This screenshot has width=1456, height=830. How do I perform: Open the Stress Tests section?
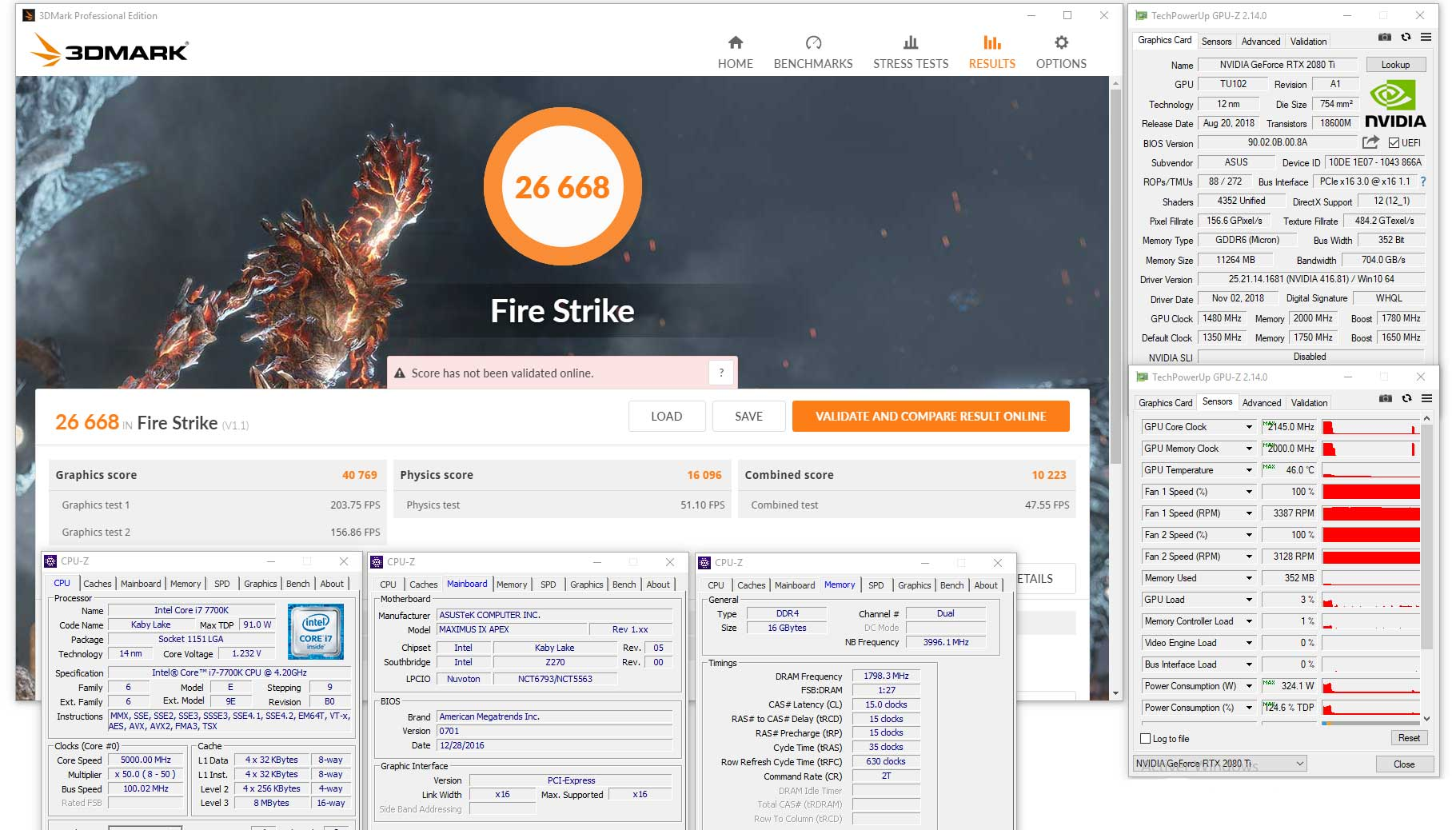click(x=910, y=50)
